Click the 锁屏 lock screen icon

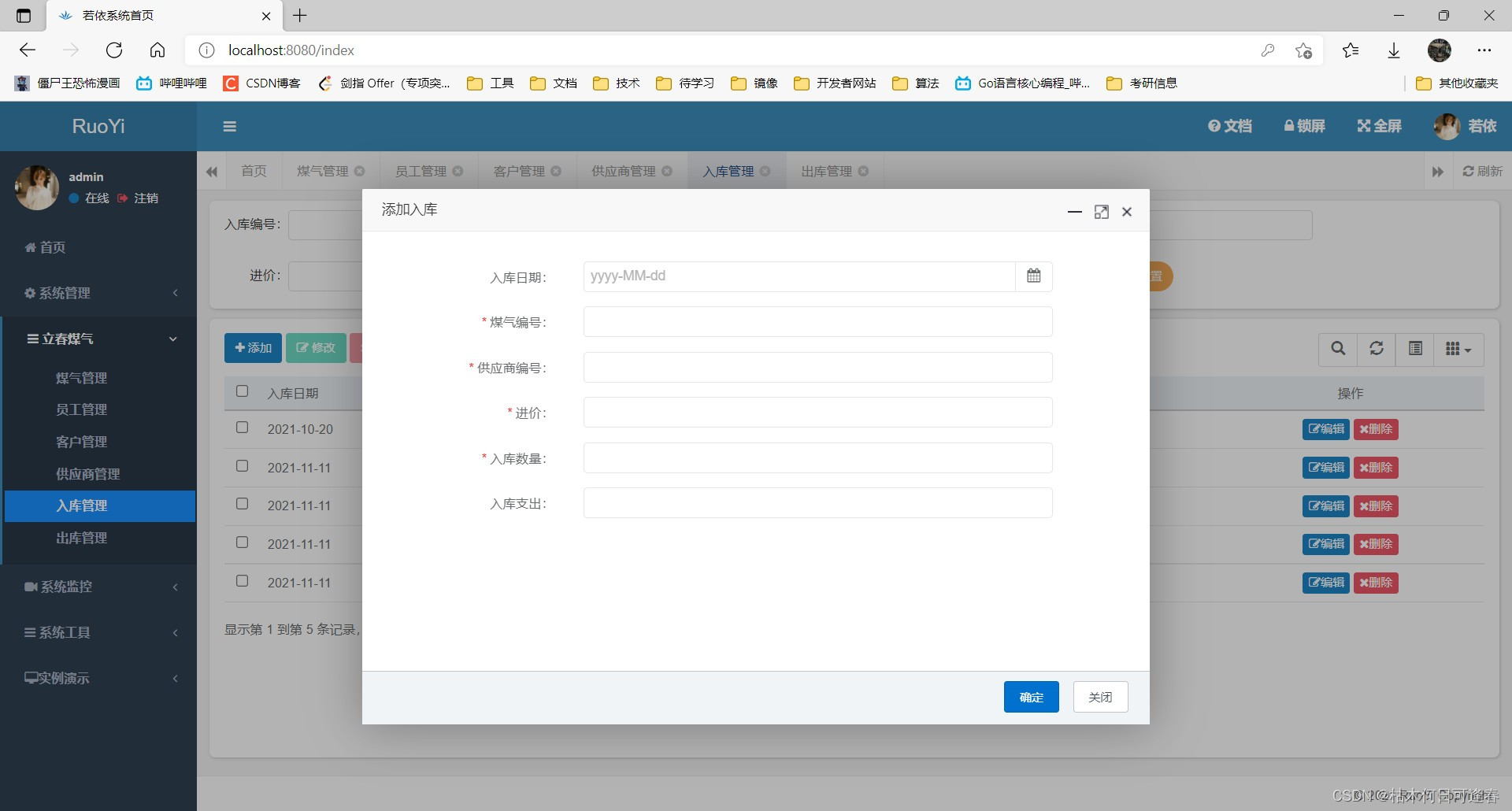pos(1305,126)
